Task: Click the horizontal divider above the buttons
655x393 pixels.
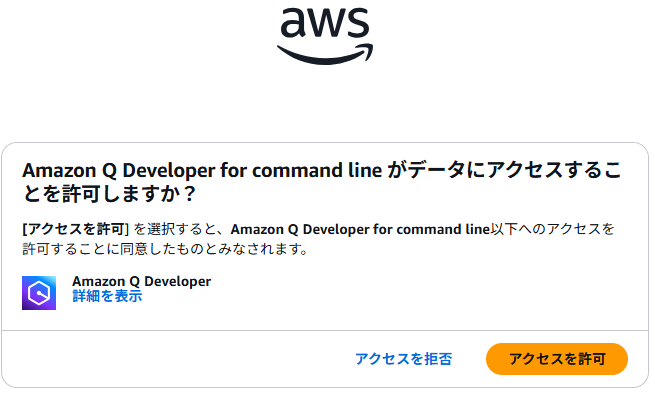Action: click(x=325, y=330)
